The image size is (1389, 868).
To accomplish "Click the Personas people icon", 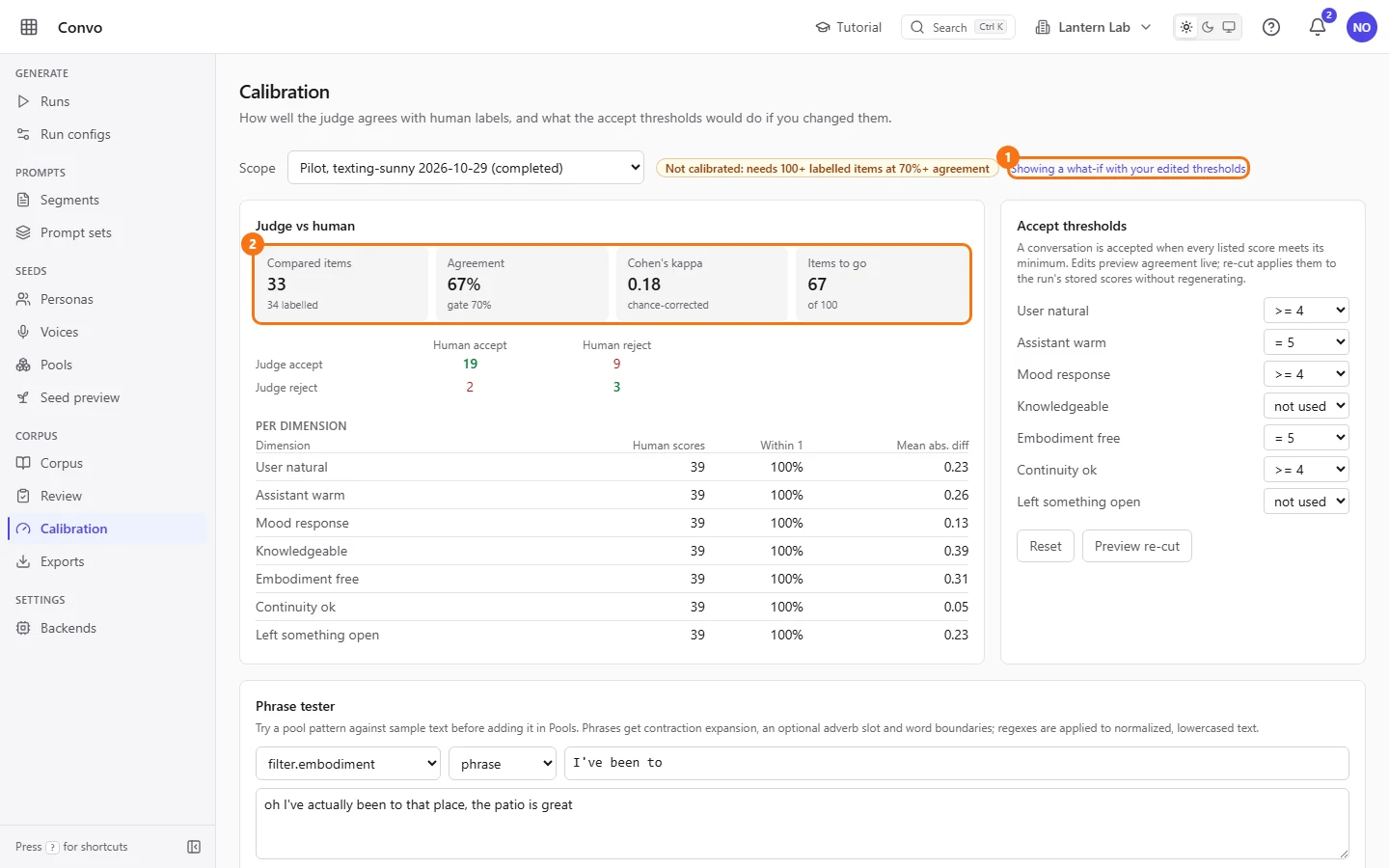I will coord(23,299).
